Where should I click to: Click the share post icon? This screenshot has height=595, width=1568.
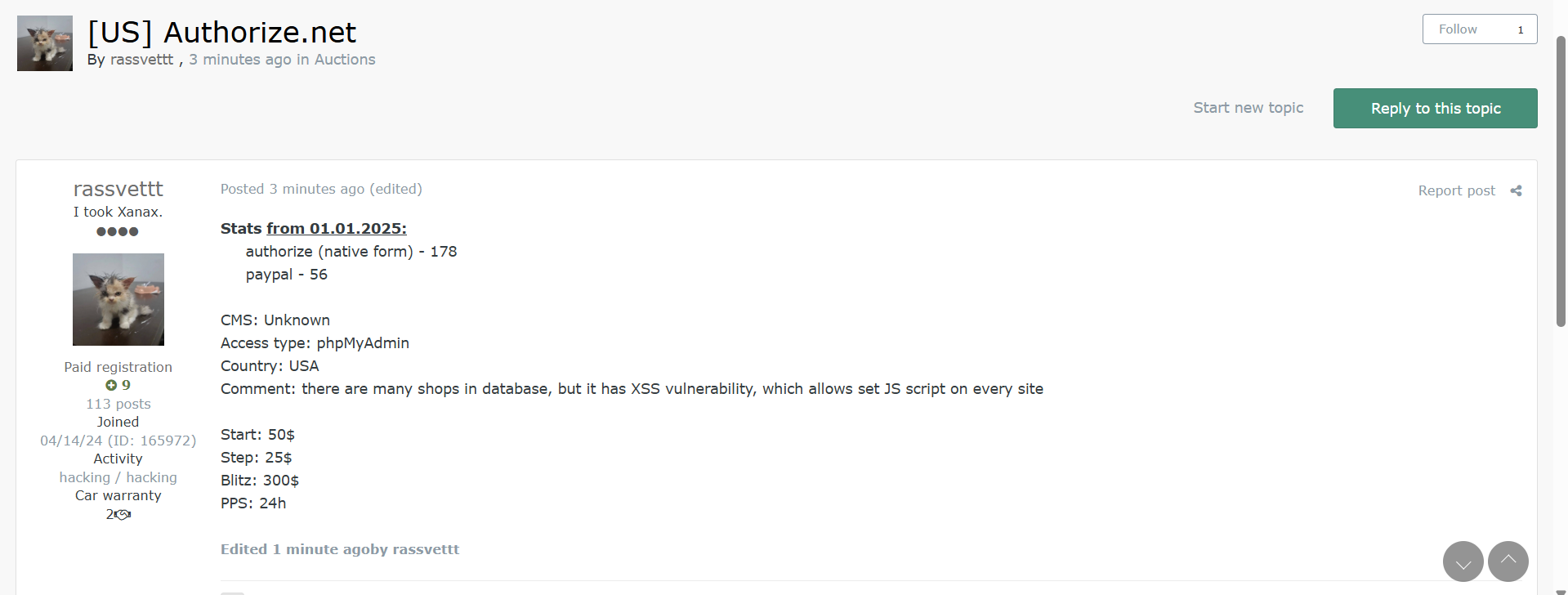click(x=1516, y=190)
